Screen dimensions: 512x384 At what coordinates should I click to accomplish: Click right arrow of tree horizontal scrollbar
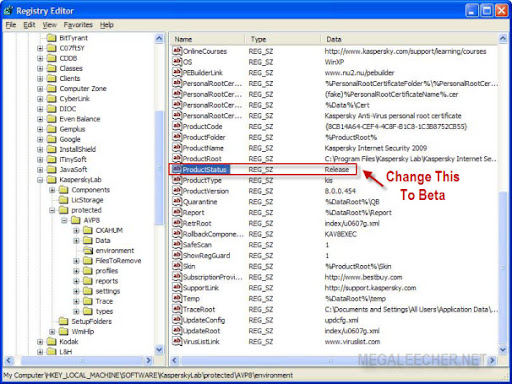[149, 360]
